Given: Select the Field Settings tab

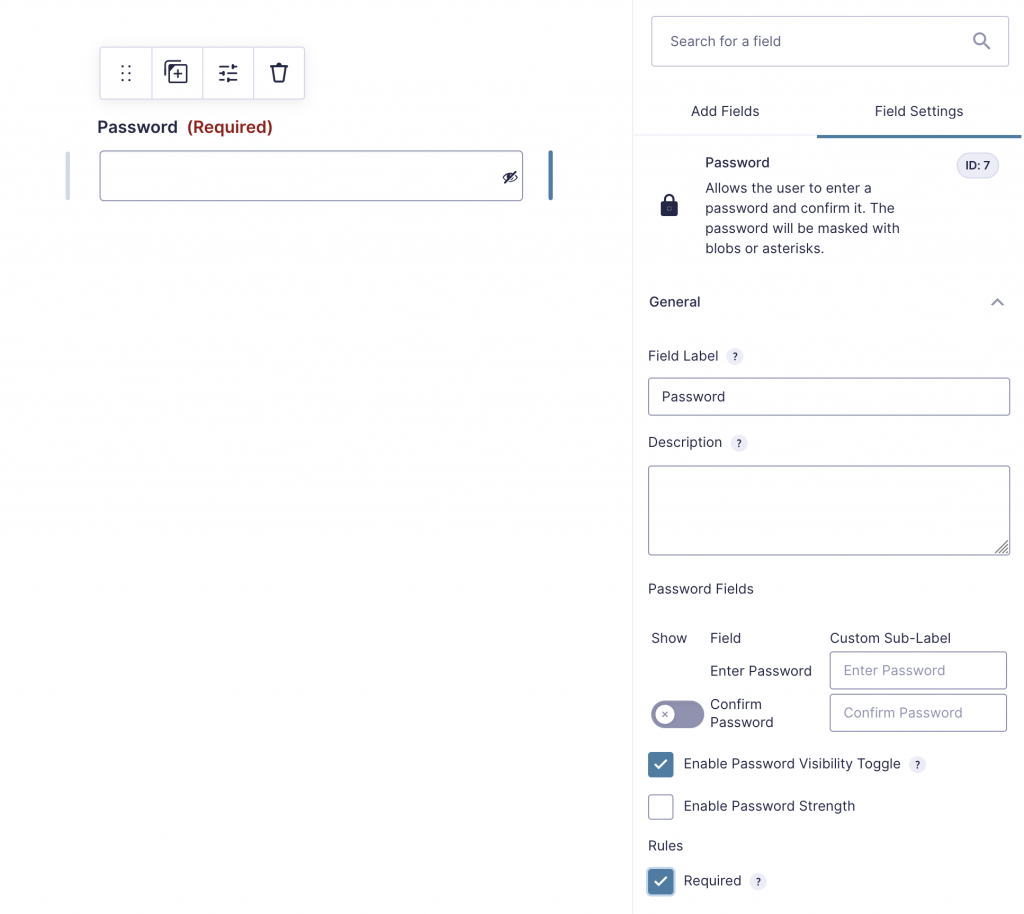Looking at the screenshot, I should point(919,111).
